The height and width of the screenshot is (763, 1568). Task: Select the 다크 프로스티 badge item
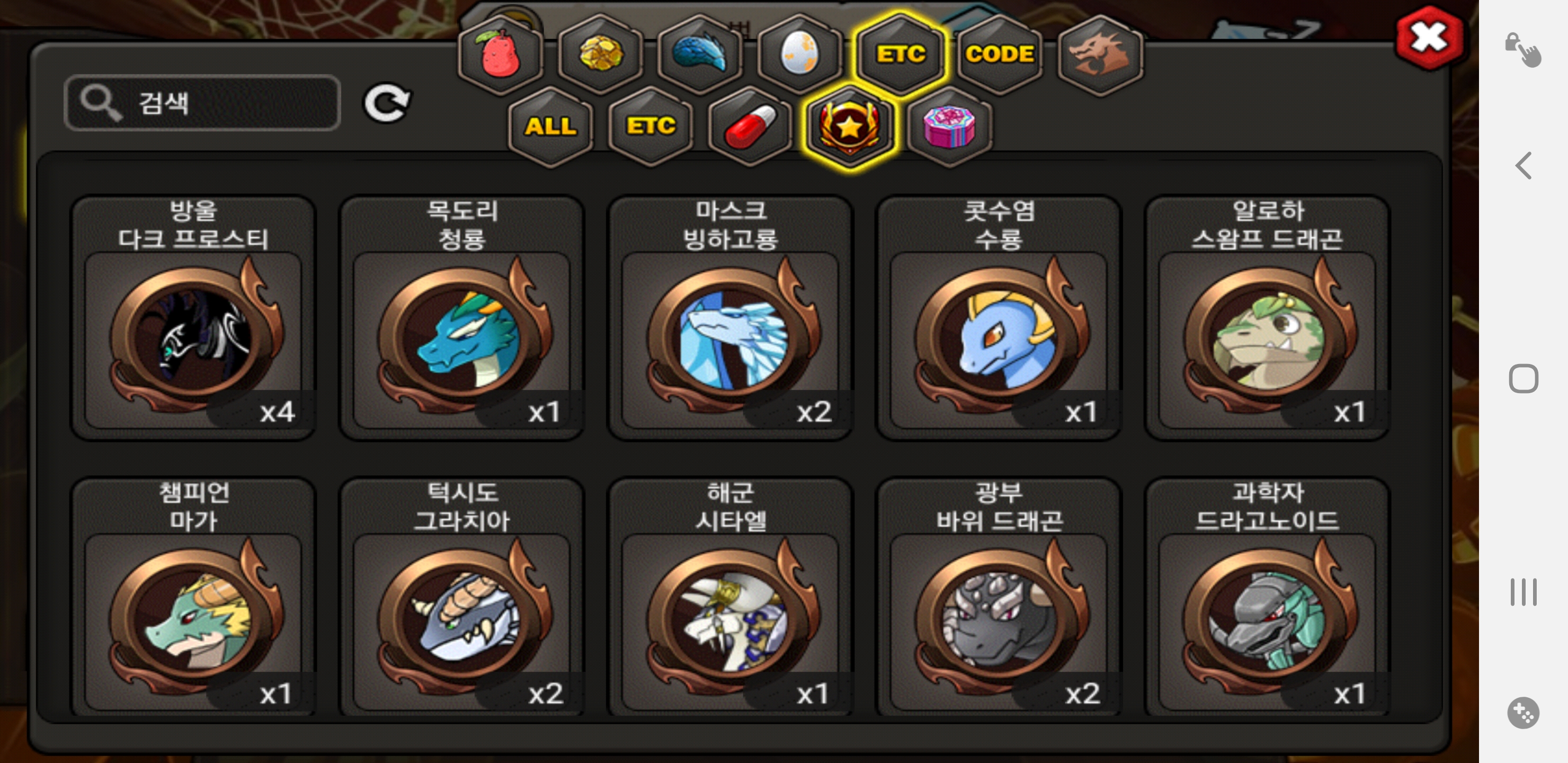(193, 317)
